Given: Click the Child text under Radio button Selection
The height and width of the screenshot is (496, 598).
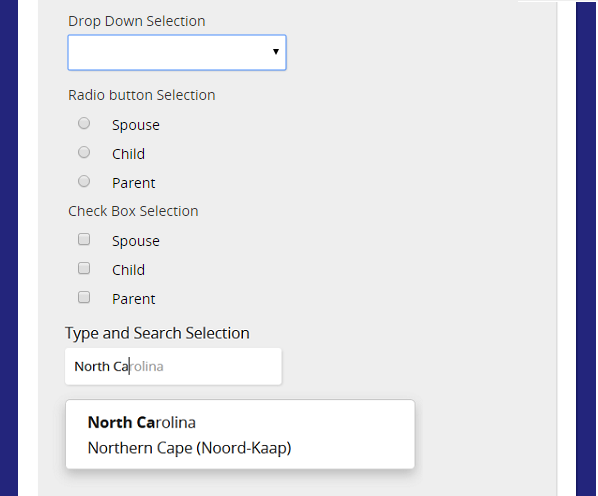Looking at the screenshot, I should pyautogui.click(x=129, y=154).
